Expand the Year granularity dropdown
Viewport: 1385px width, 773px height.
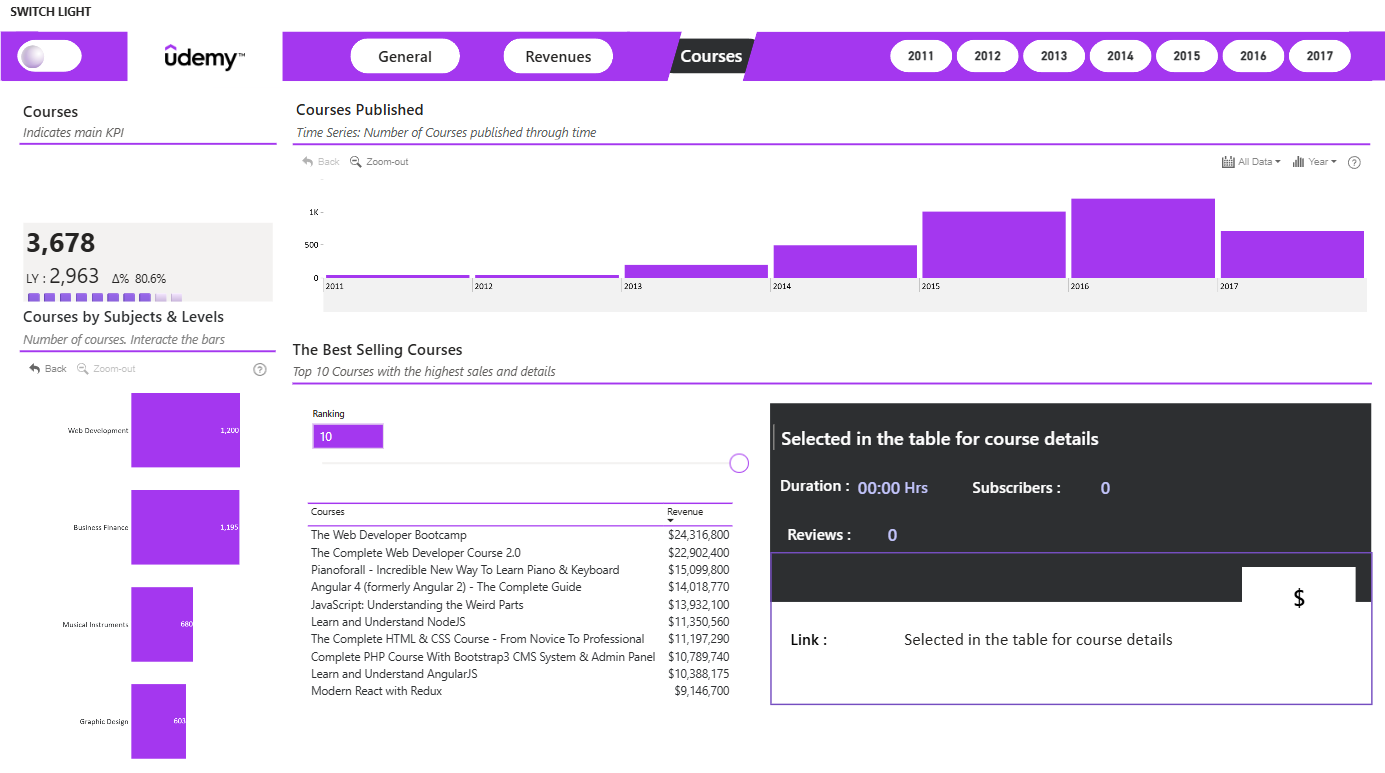(x=1314, y=162)
